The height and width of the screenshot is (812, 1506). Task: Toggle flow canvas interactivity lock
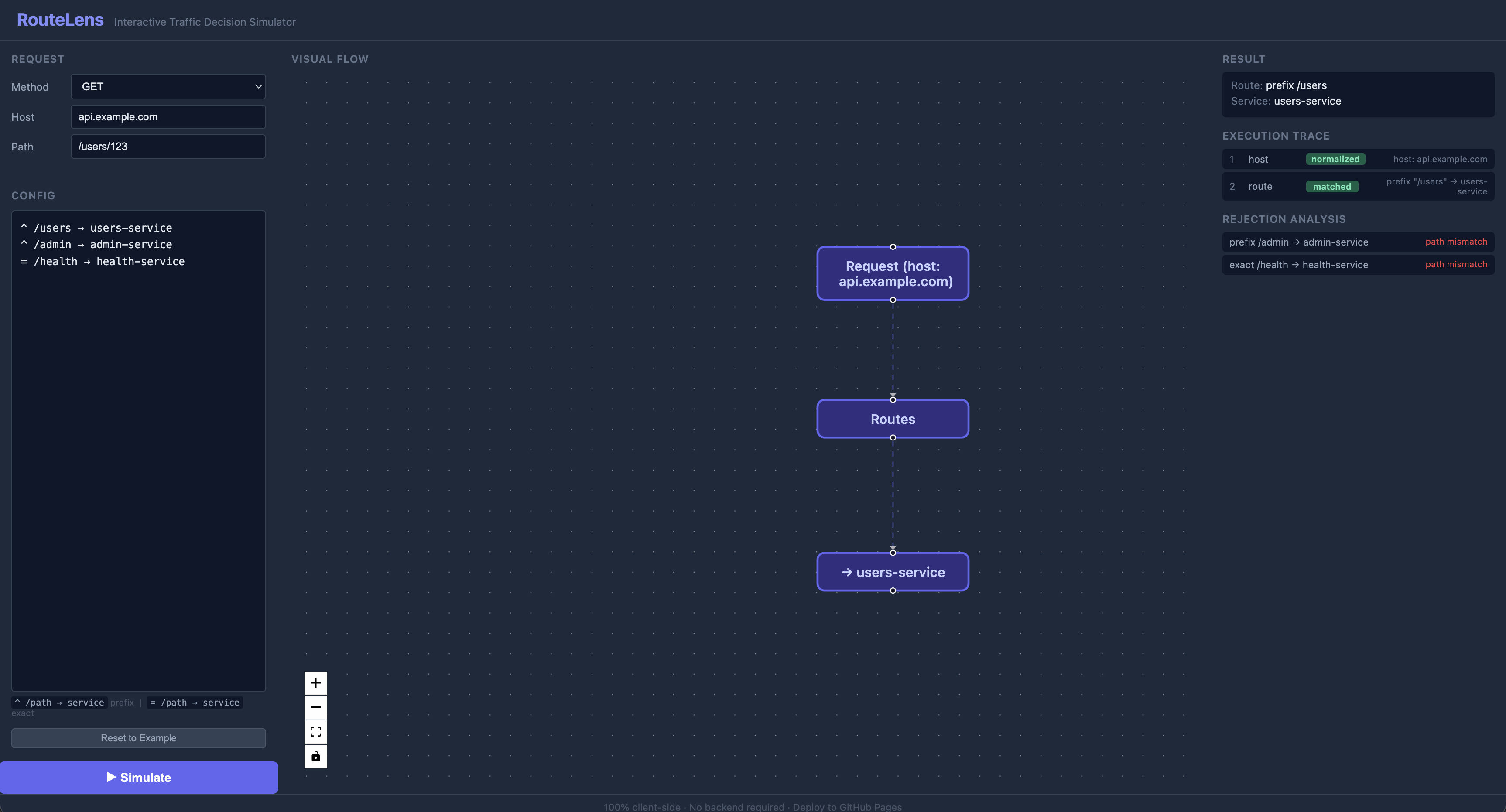point(316,757)
